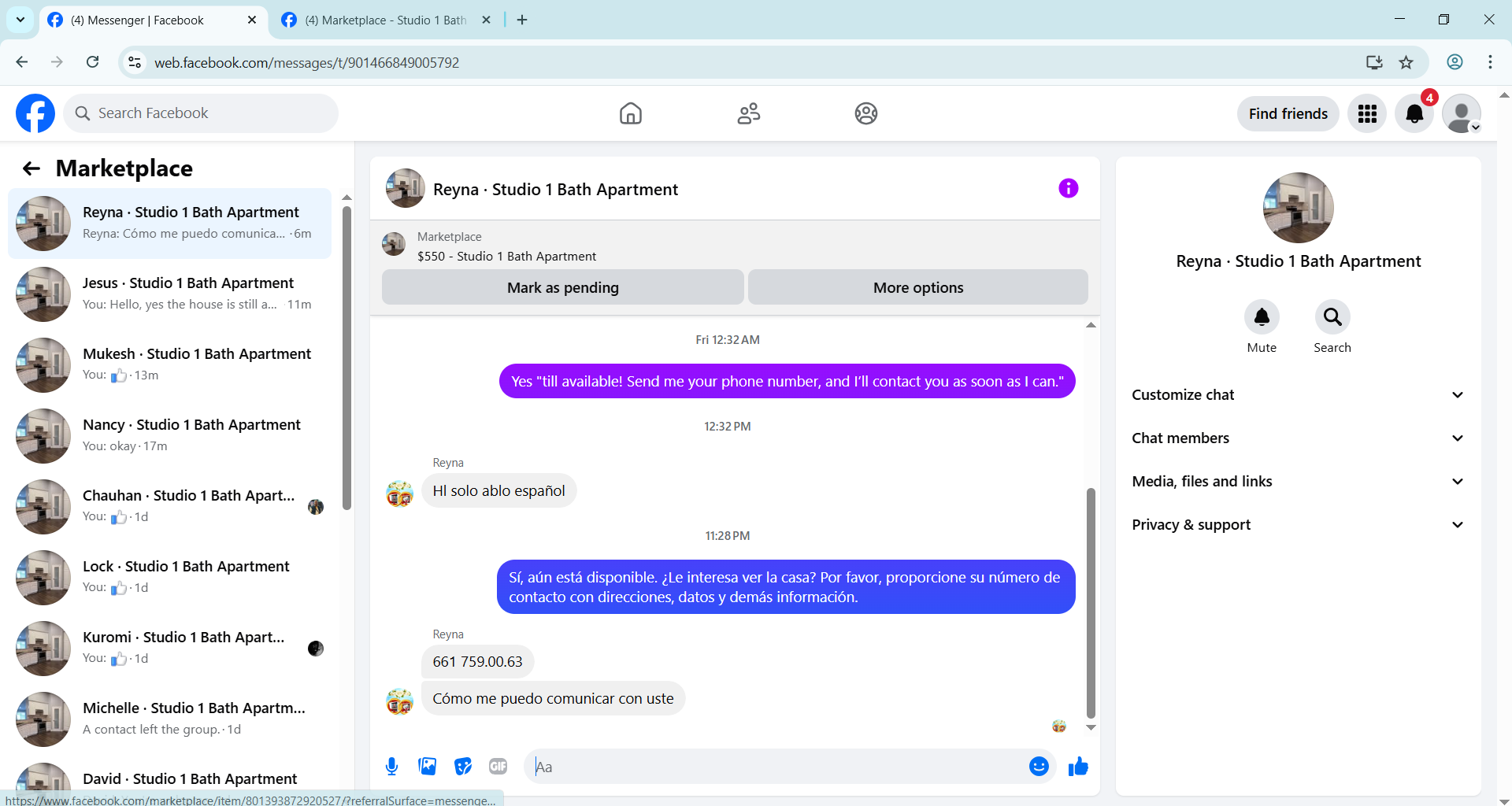Open Kuromi conversation in list

pyautogui.click(x=169, y=648)
